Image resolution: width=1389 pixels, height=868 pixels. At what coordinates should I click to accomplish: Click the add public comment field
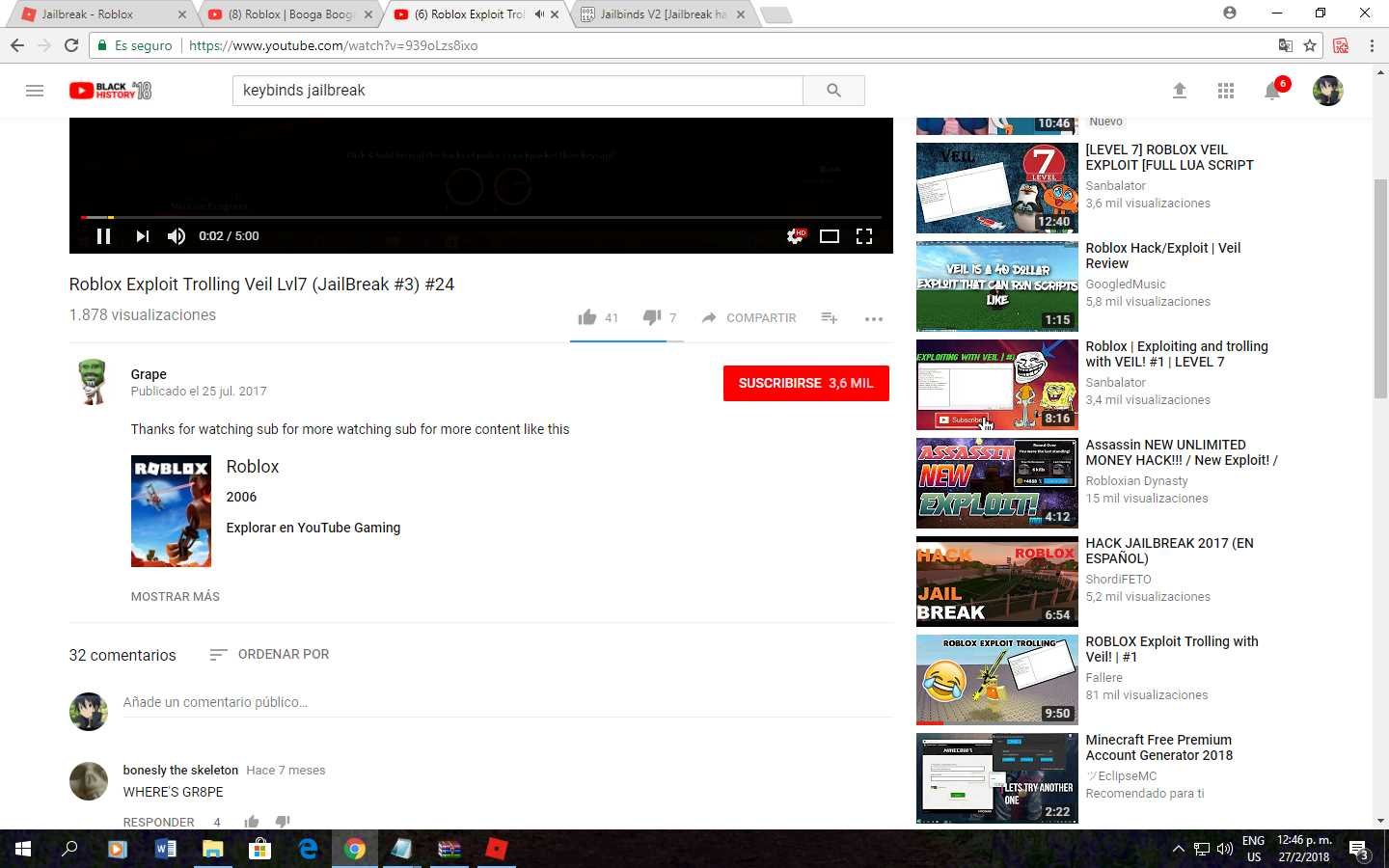(x=506, y=702)
